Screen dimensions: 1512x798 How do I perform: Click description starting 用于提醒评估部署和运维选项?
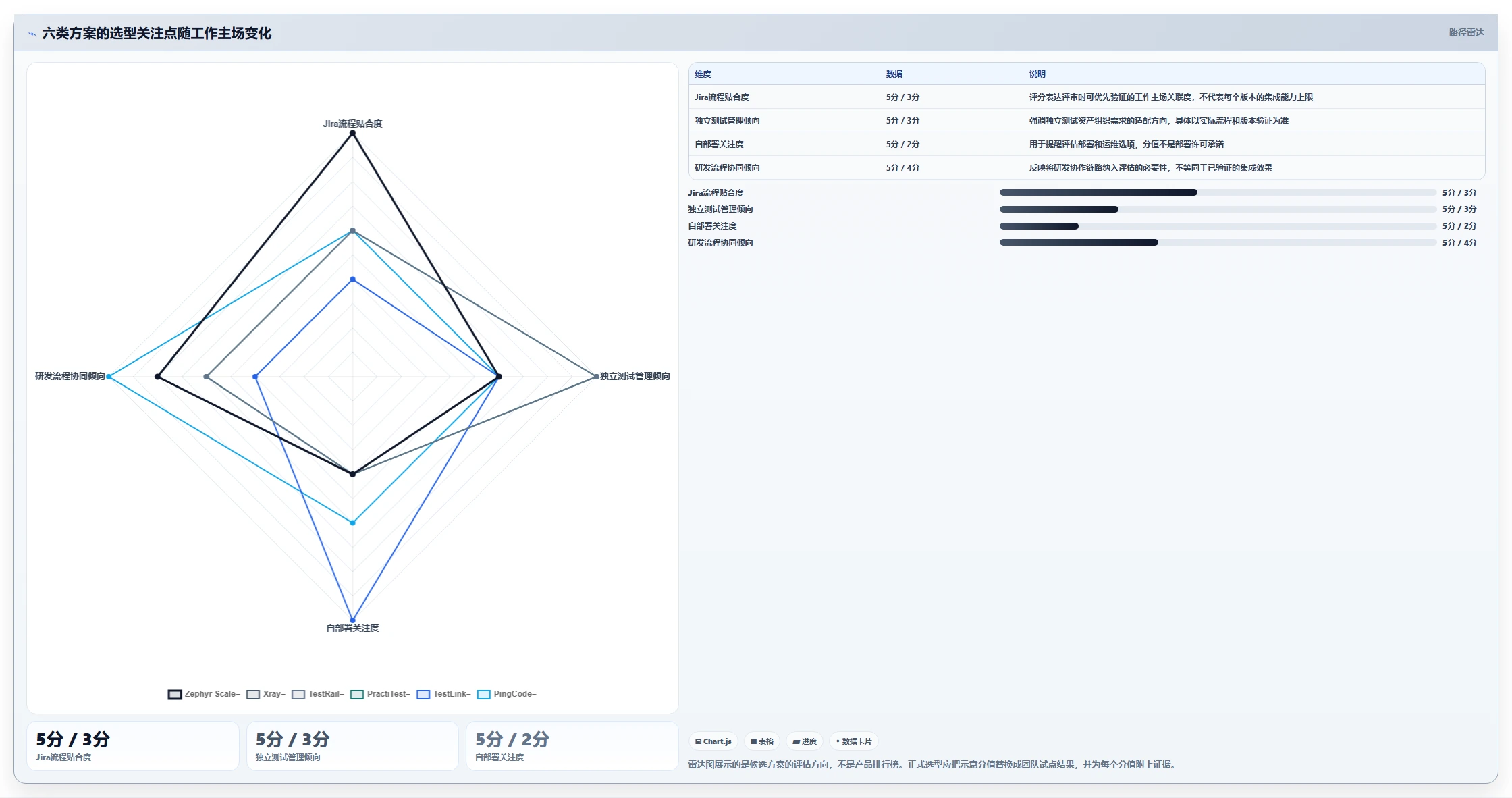[x=1126, y=144]
